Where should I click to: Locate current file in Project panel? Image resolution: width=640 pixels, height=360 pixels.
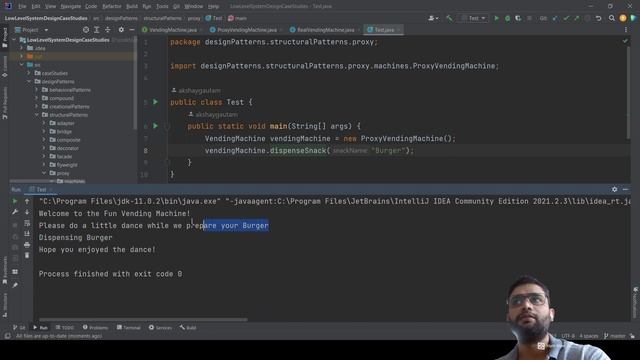pyautogui.click(x=86, y=30)
